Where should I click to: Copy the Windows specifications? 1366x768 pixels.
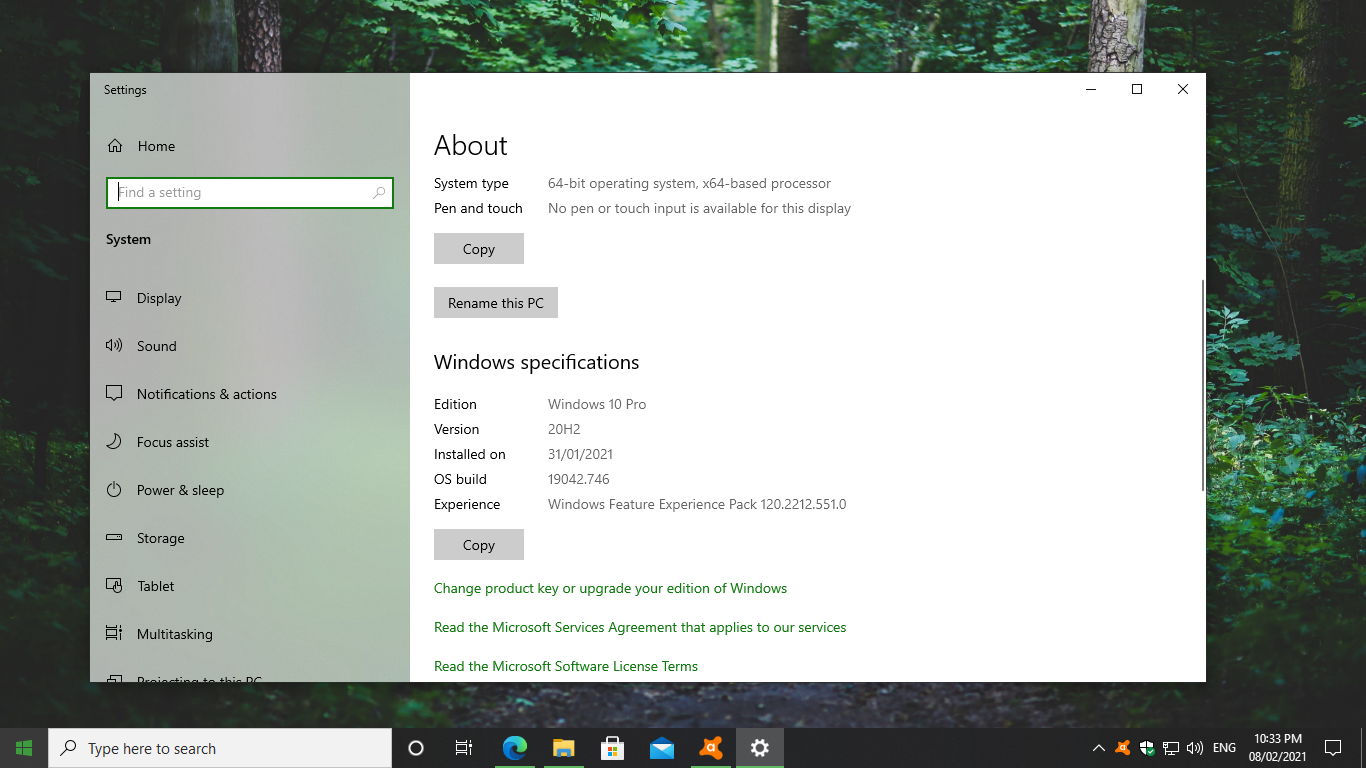click(x=479, y=545)
